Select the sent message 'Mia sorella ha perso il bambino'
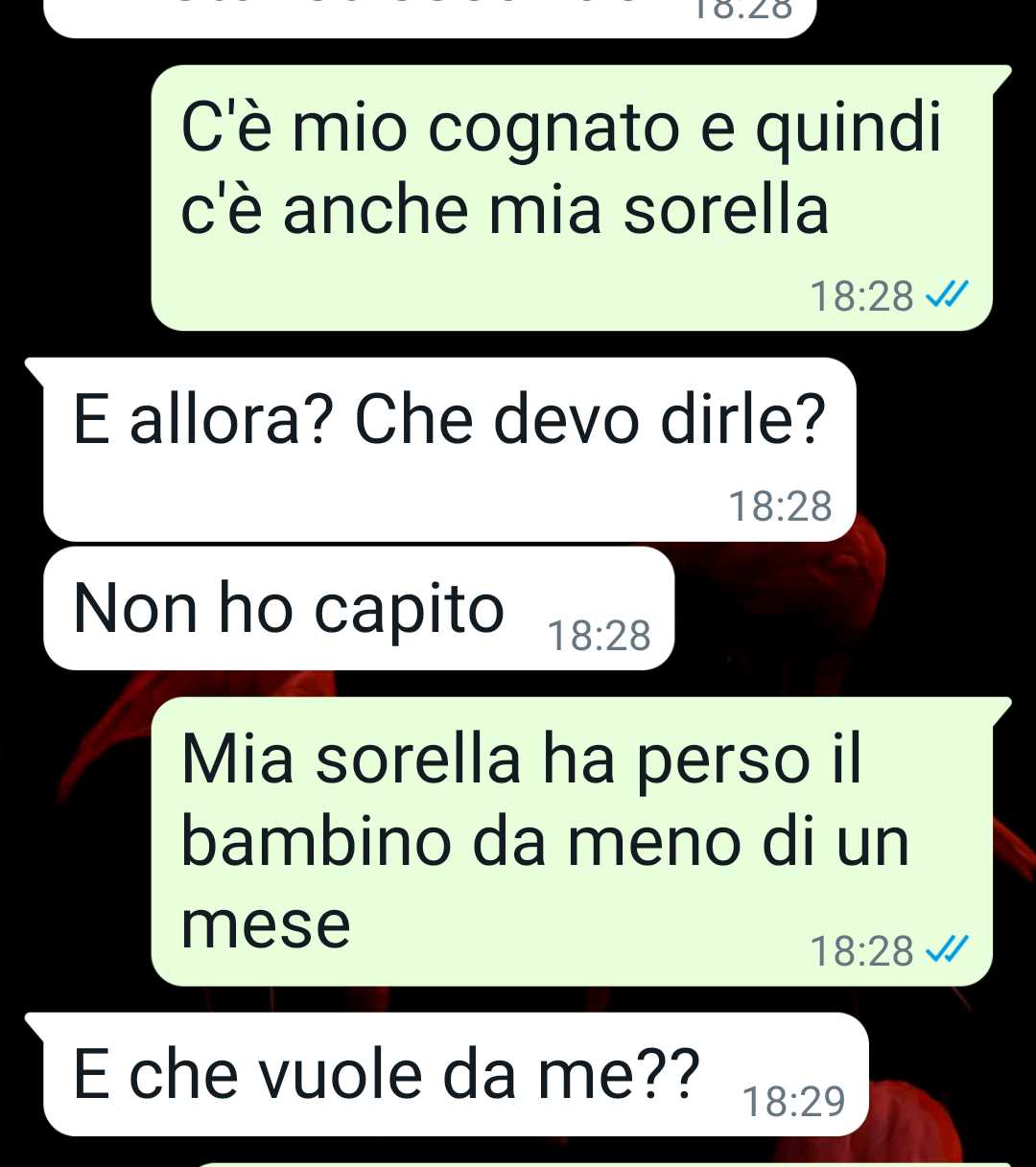Viewport: 1036px width, 1167px height. pos(572,841)
